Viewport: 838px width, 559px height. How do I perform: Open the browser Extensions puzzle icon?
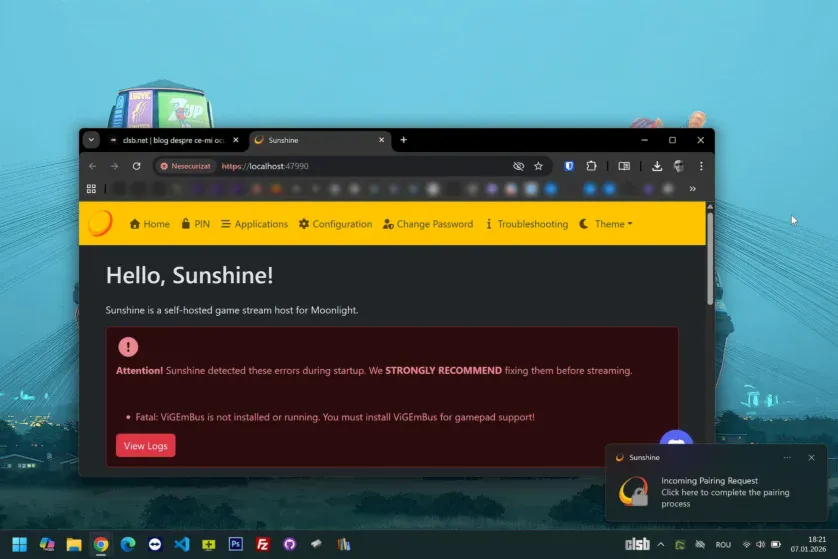pos(591,166)
